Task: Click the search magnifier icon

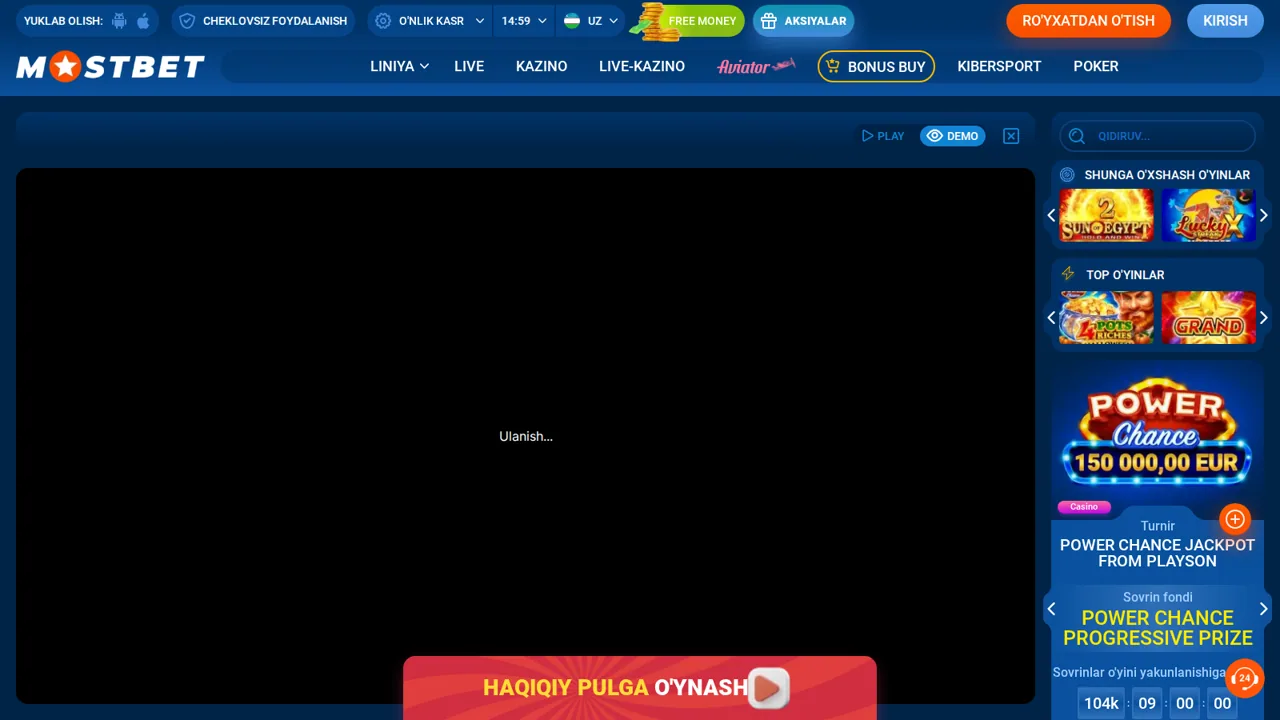Action: [1077, 136]
